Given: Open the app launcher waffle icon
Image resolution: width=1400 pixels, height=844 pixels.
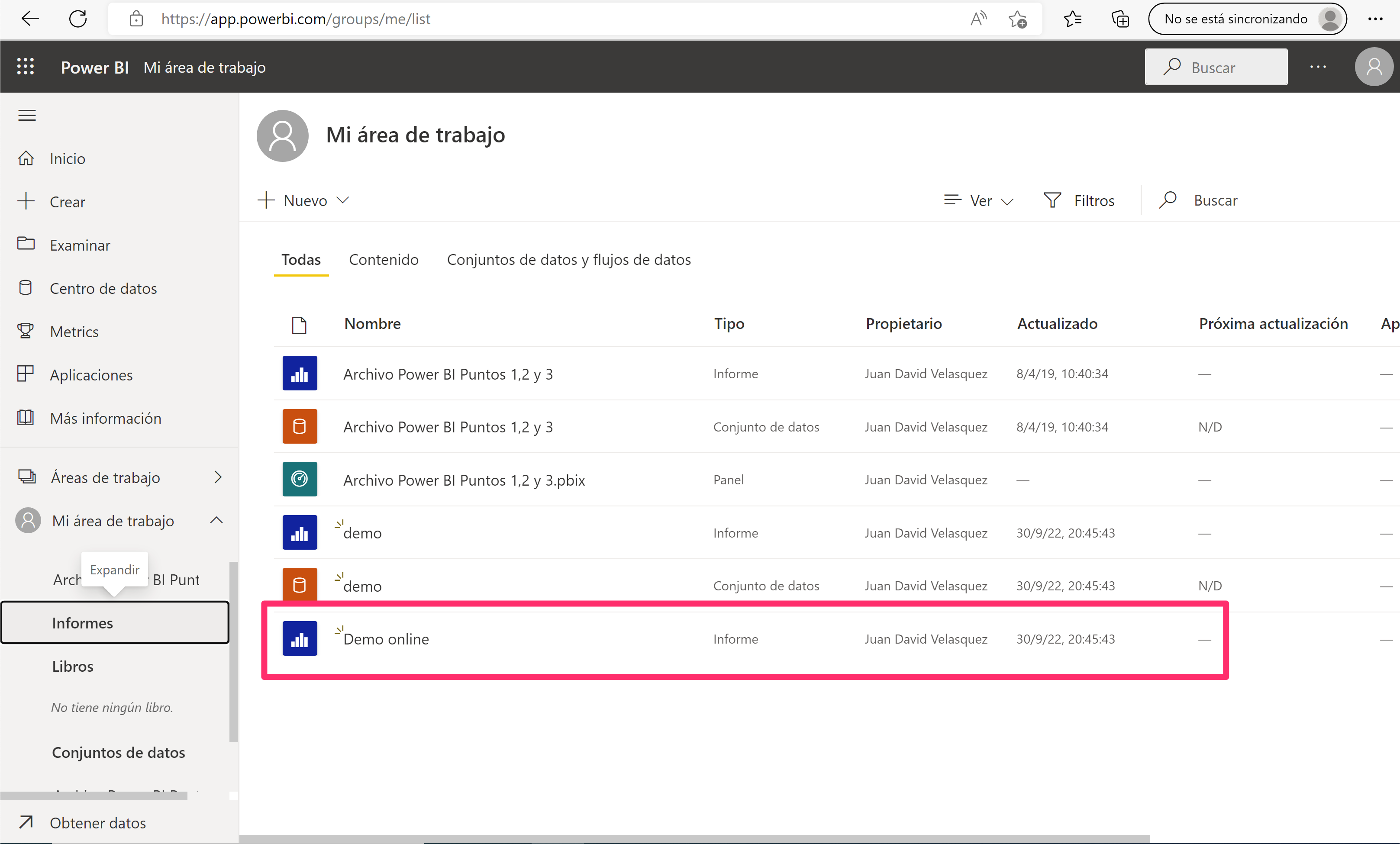Looking at the screenshot, I should tap(26, 67).
